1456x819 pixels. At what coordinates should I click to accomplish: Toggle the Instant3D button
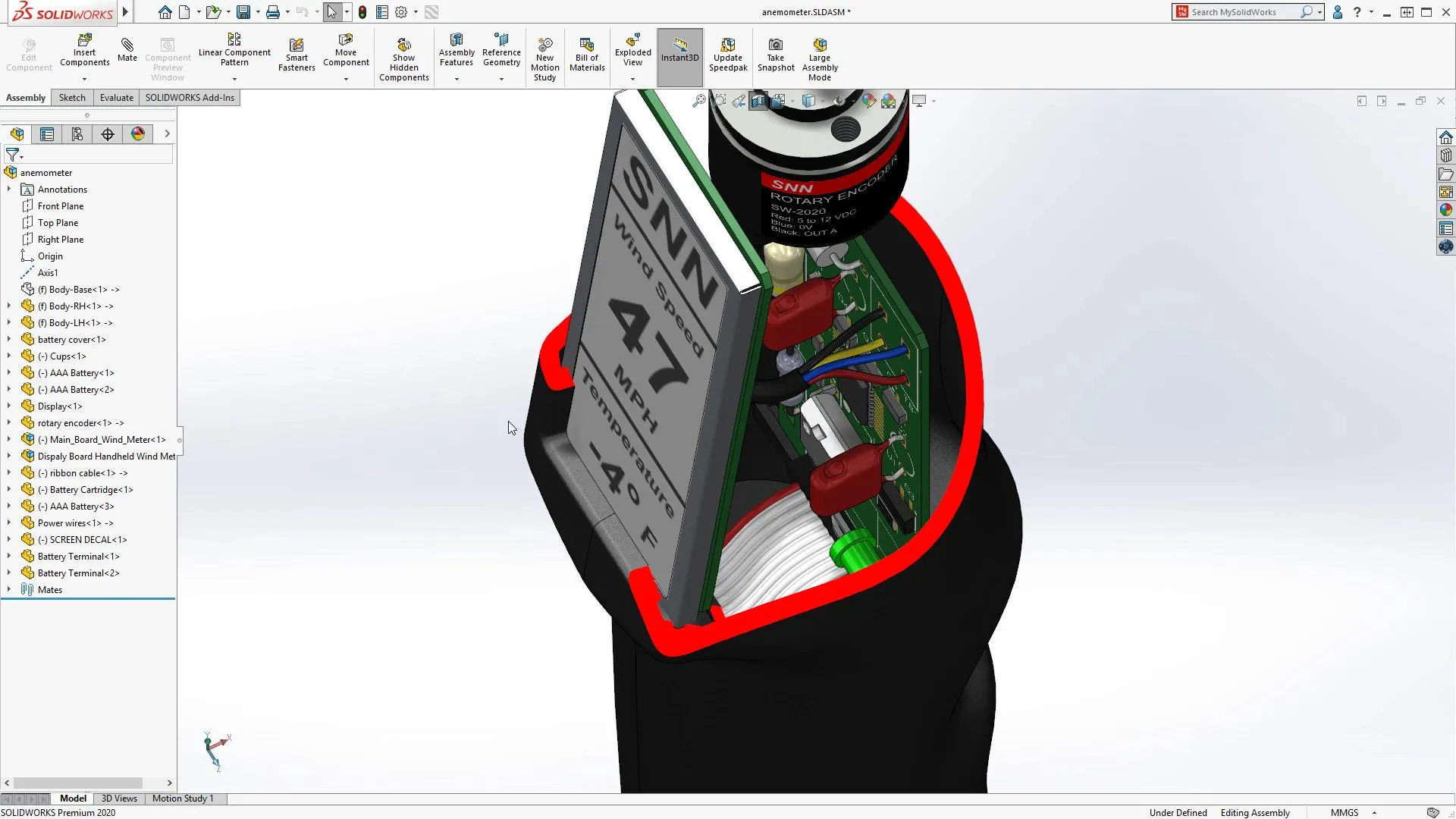(679, 50)
